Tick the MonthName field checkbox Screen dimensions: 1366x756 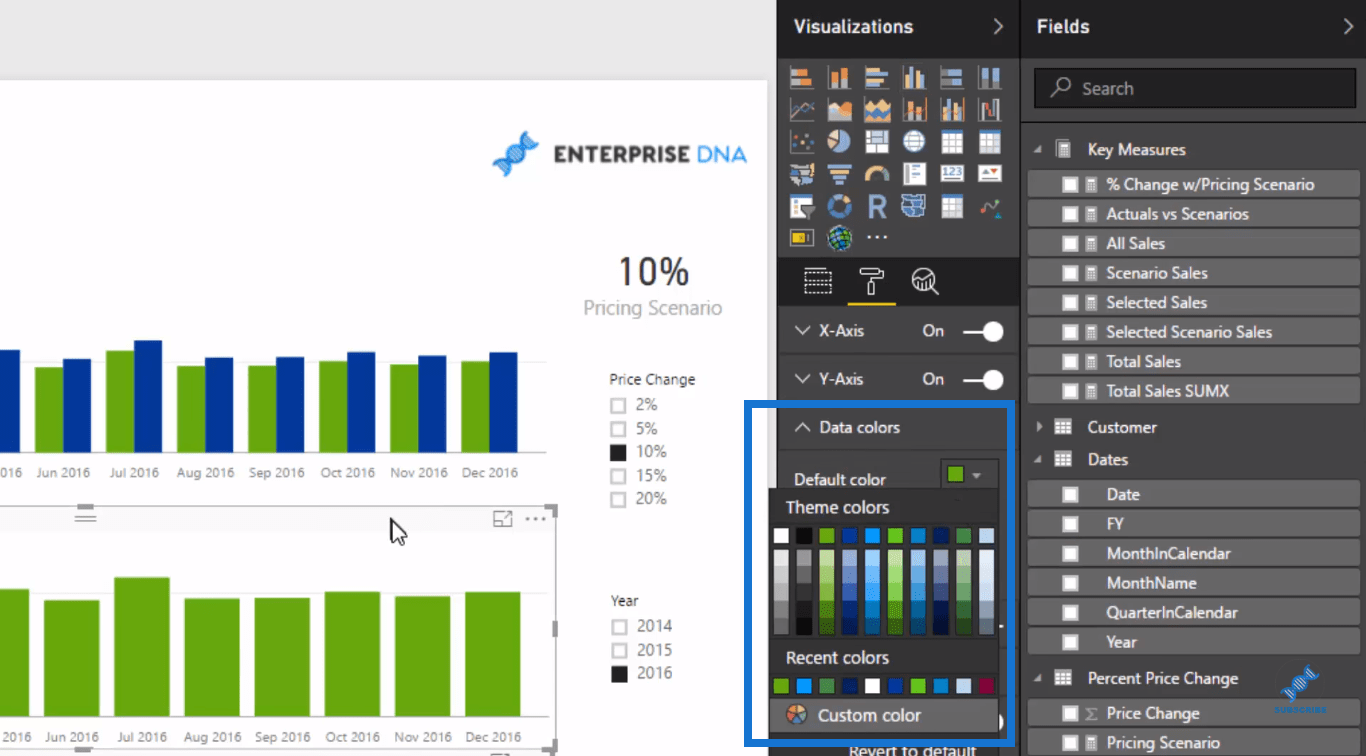[1071, 583]
